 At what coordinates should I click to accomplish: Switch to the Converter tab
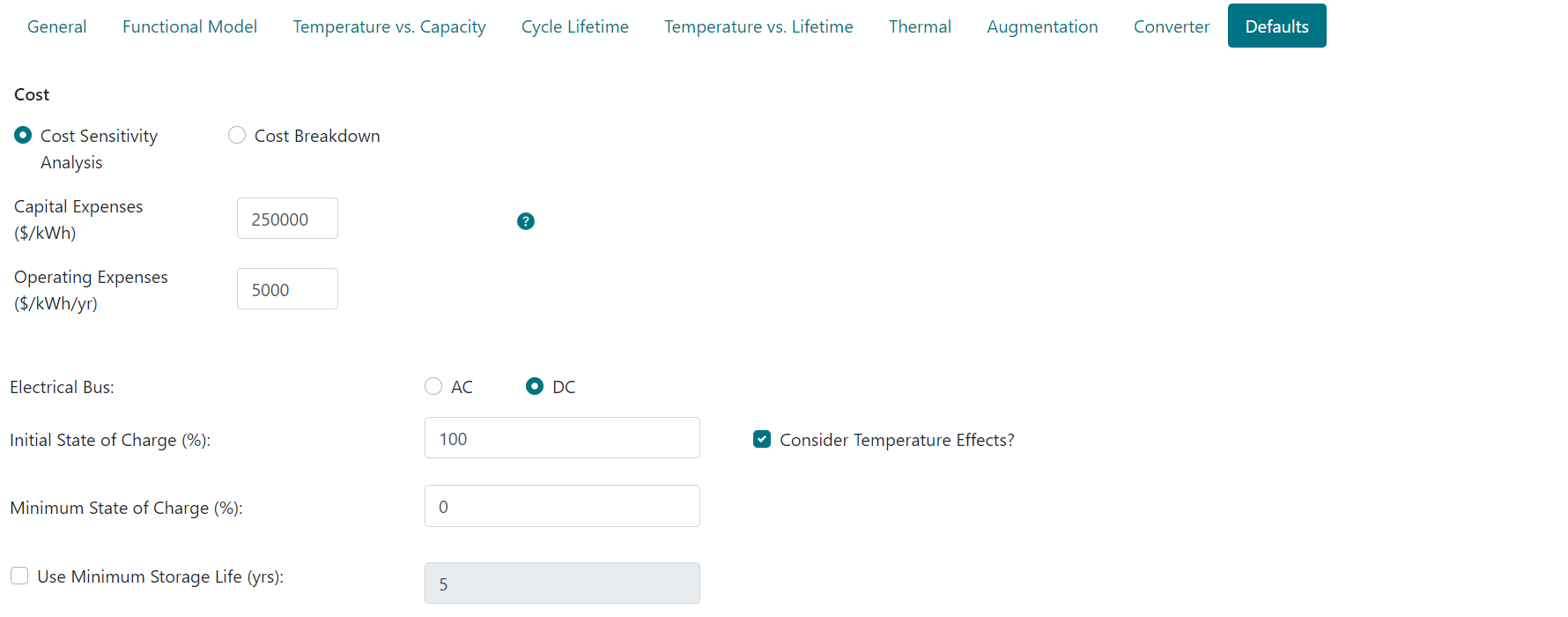[x=1172, y=26]
